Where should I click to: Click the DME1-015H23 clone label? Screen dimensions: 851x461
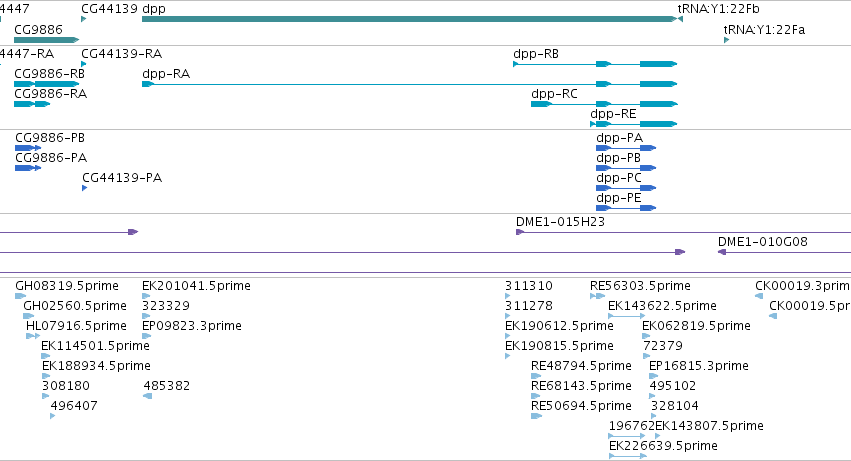[560, 222]
